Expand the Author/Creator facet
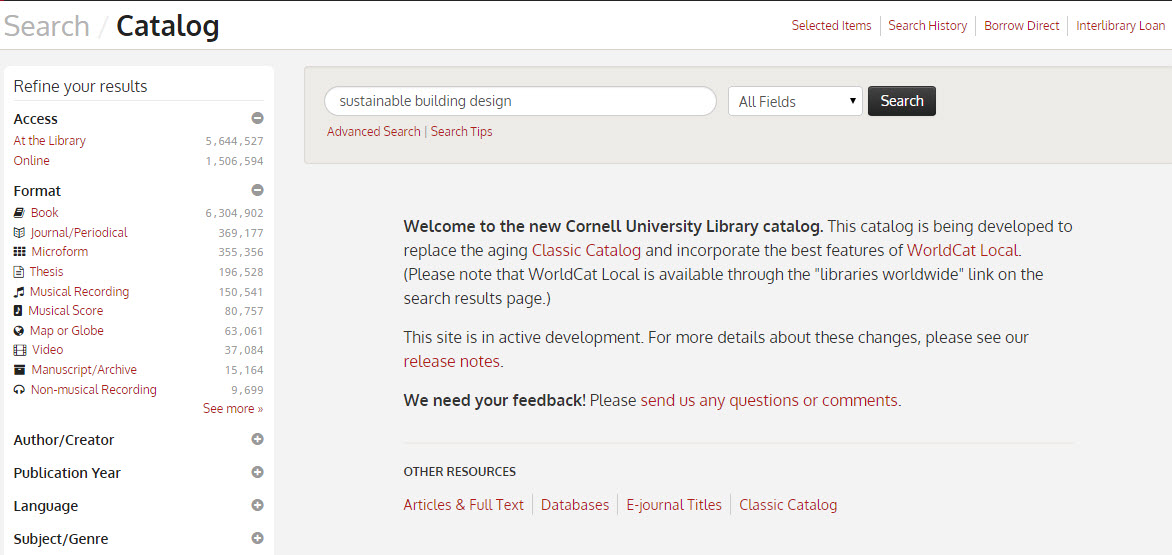The width and height of the screenshot is (1172, 555). (257, 439)
